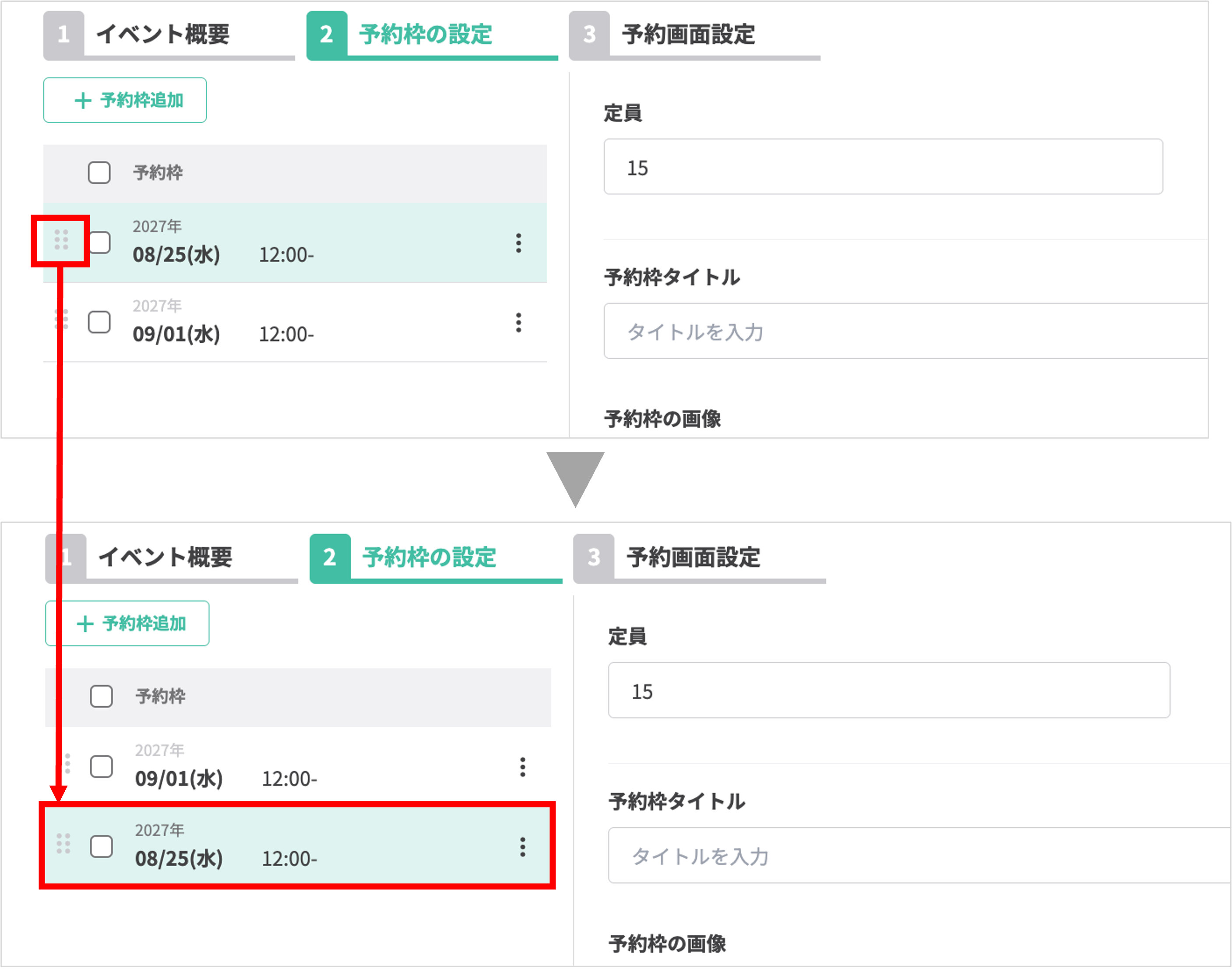Switch to イベント概要 step tab in top panel
Viewport: 1232px width, 969px height.
163,35
